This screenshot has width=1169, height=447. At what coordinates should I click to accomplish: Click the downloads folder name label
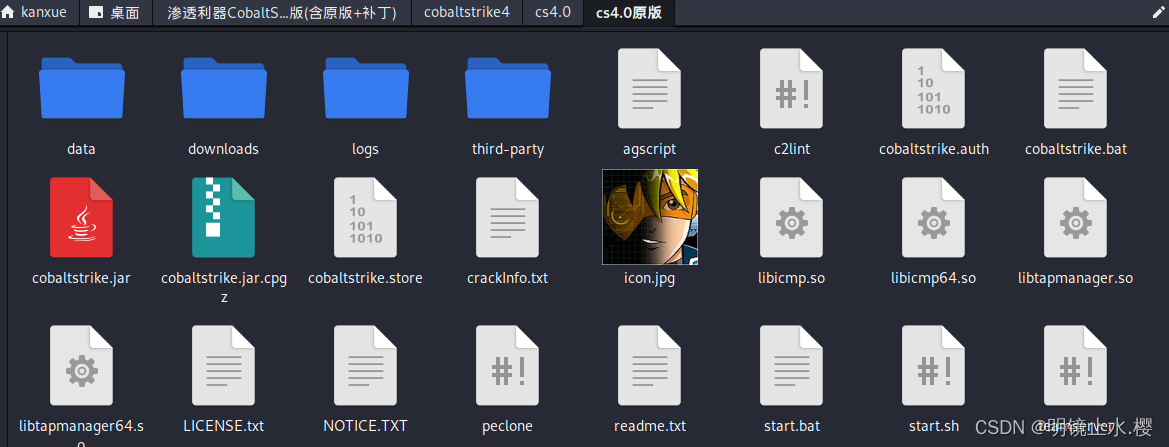click(224, 149)
